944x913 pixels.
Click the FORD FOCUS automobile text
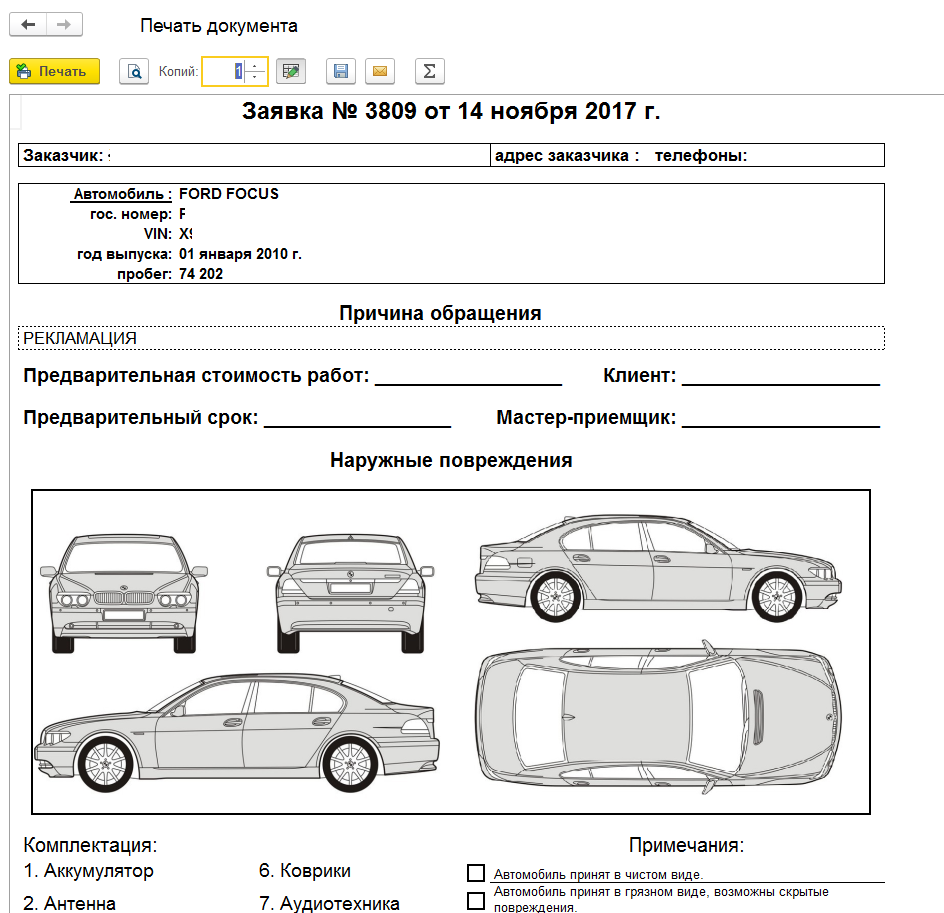(228, 194)
